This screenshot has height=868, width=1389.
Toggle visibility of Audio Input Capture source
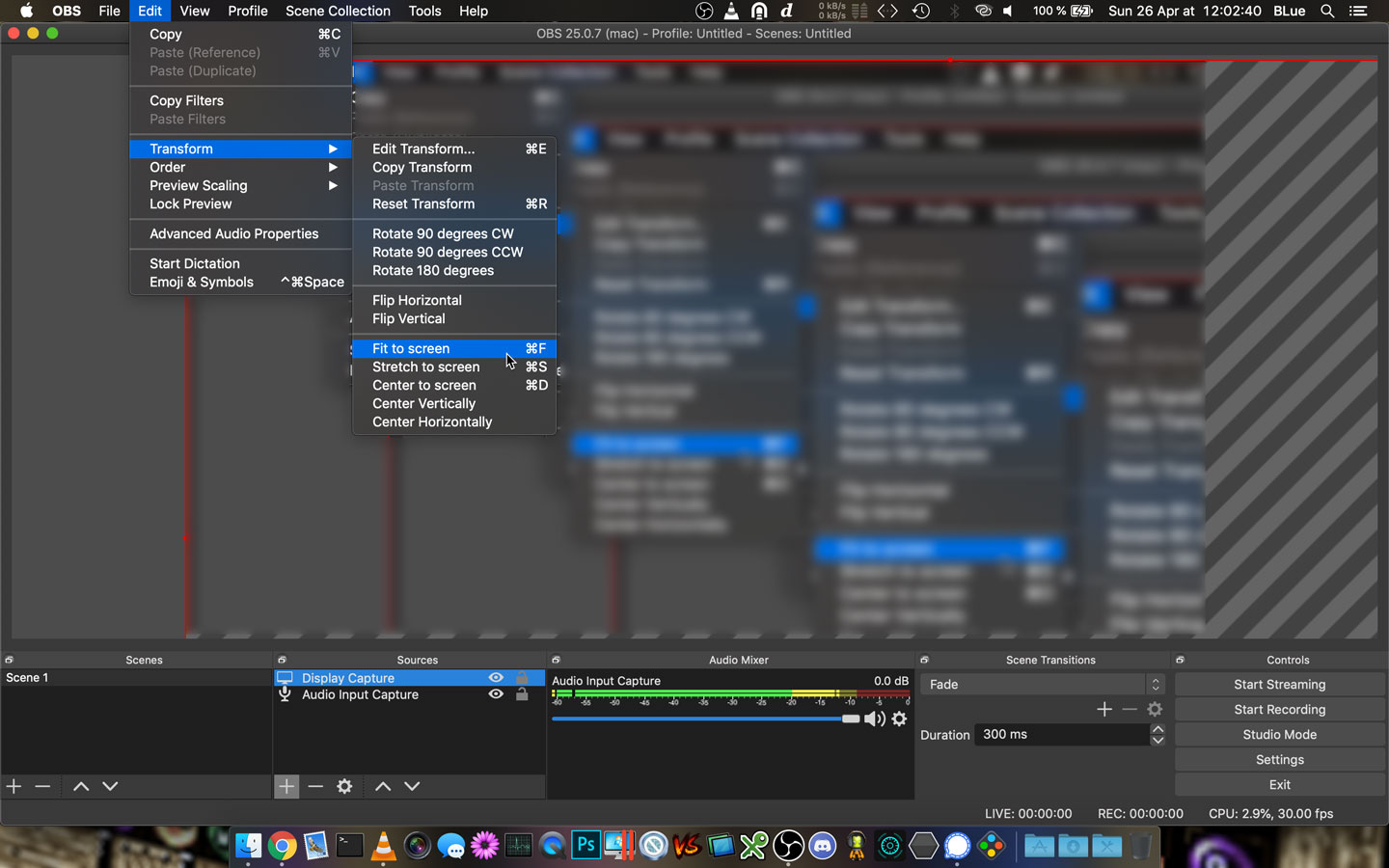point(496,694)
